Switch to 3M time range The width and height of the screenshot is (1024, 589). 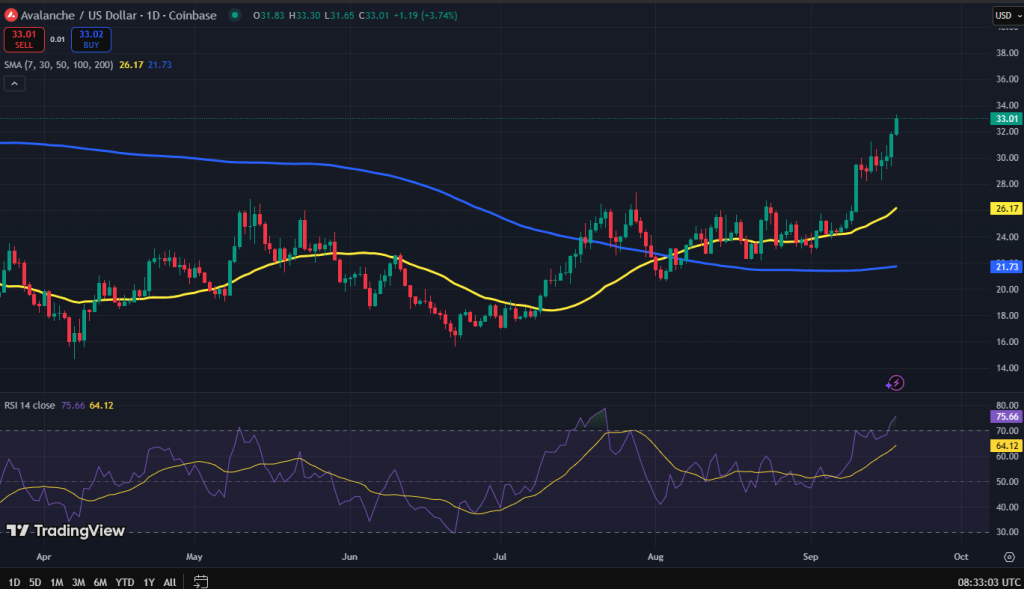[78, 582]
